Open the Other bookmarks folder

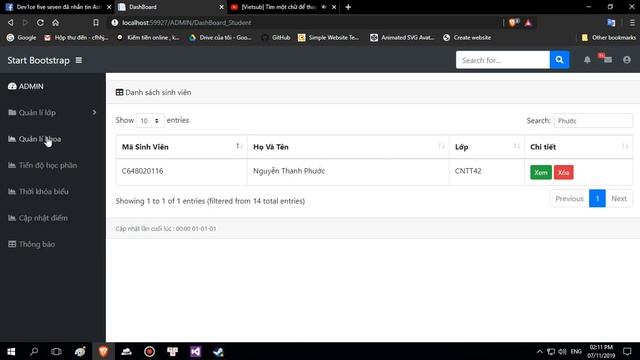(x=609, y=38)
